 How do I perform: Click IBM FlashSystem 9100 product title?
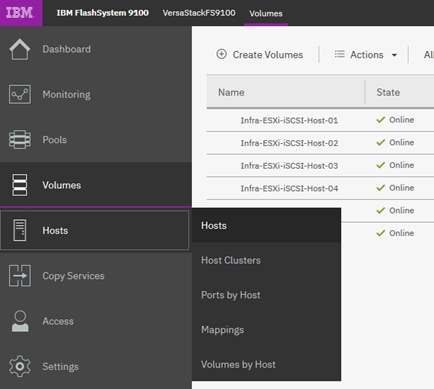tap(103, 13)
